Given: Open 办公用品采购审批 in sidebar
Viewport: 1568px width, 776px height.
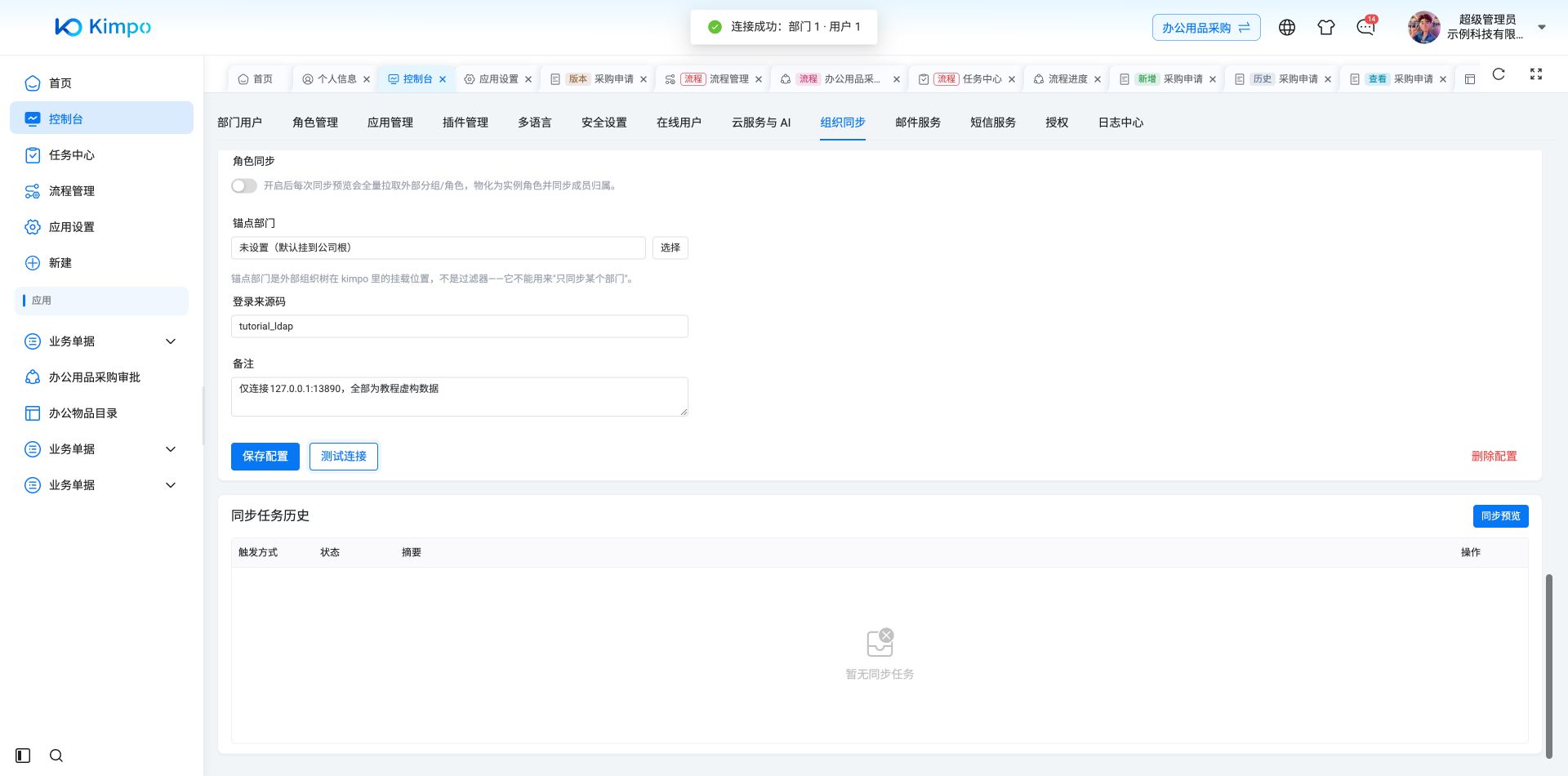Looking at the screenshot, I should 101,377.
